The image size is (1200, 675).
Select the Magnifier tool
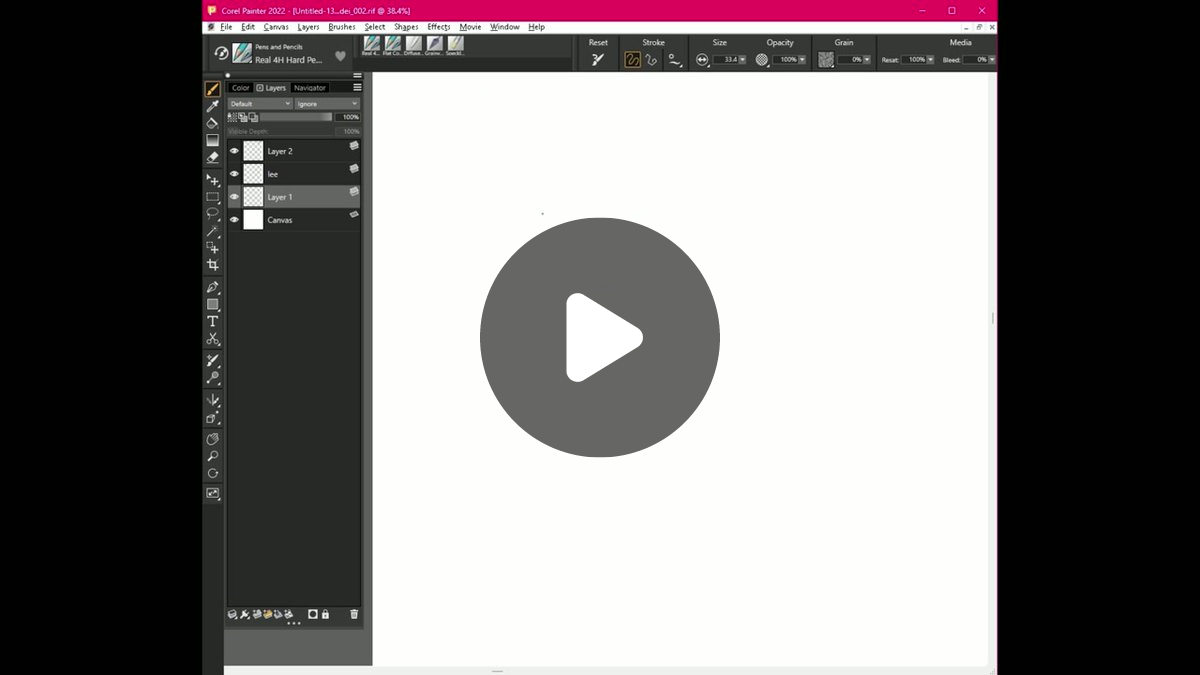pos(212,456)
